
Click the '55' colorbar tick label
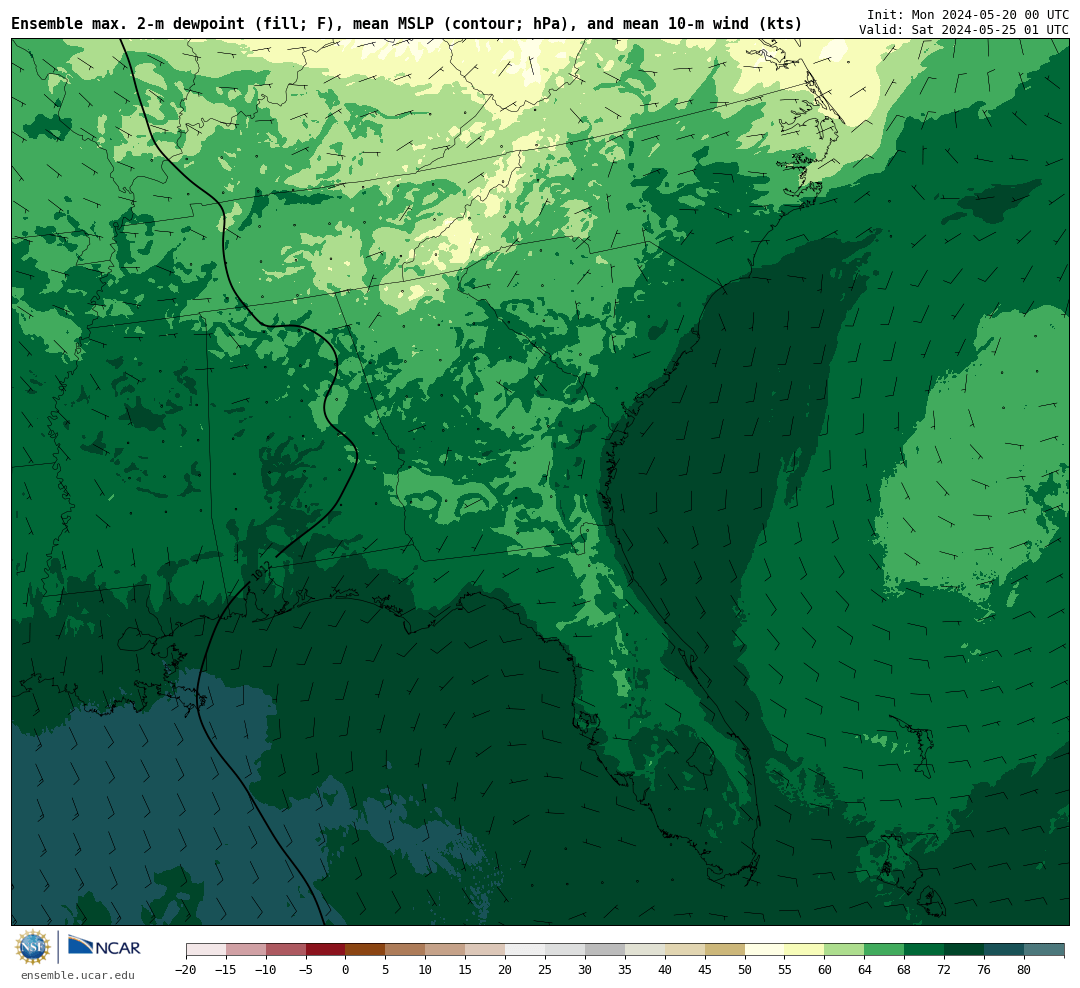coord(785,970)
